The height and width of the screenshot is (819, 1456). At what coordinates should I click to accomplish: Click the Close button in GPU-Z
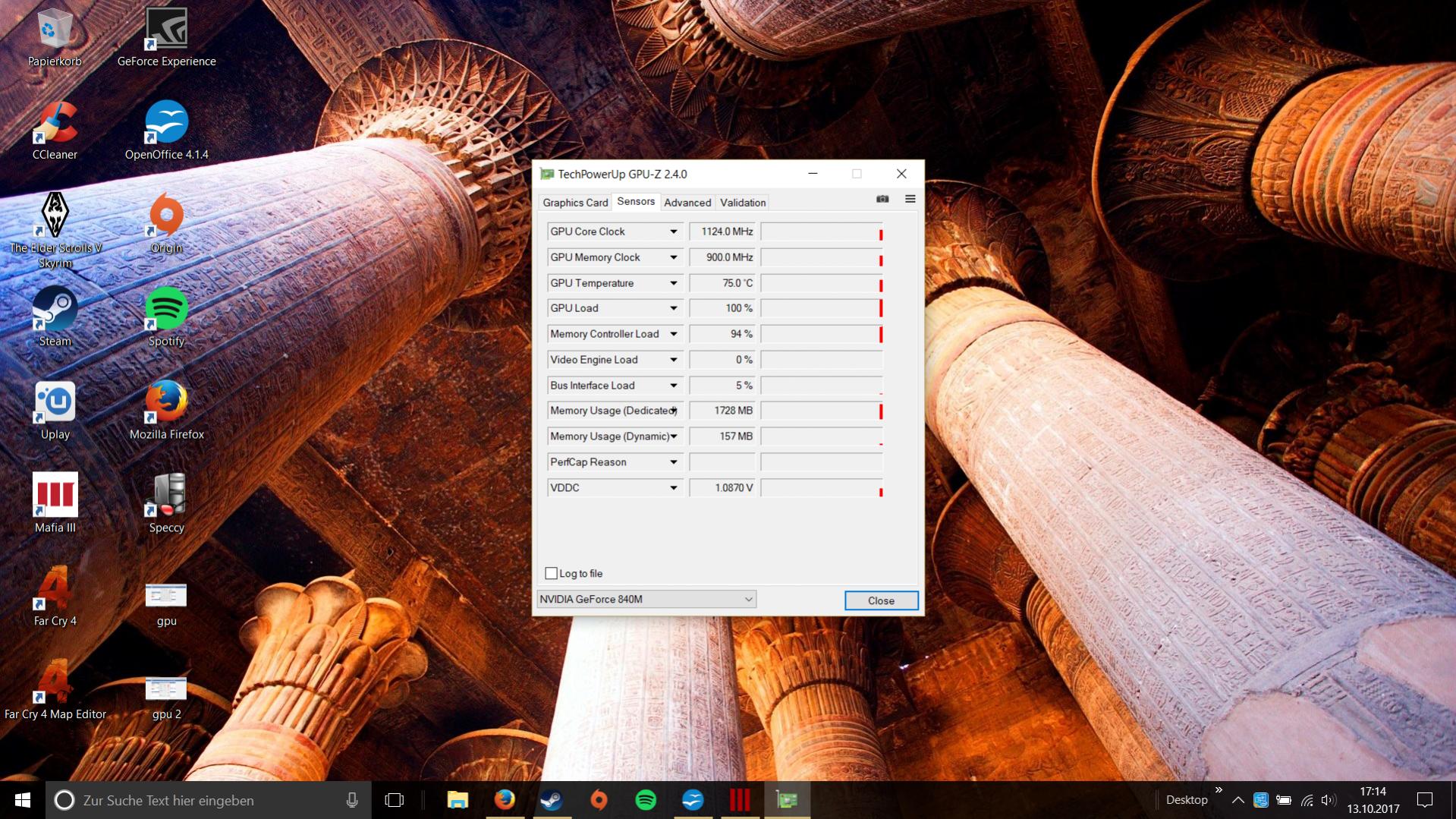pyautogui.click(x=881, y=600)
